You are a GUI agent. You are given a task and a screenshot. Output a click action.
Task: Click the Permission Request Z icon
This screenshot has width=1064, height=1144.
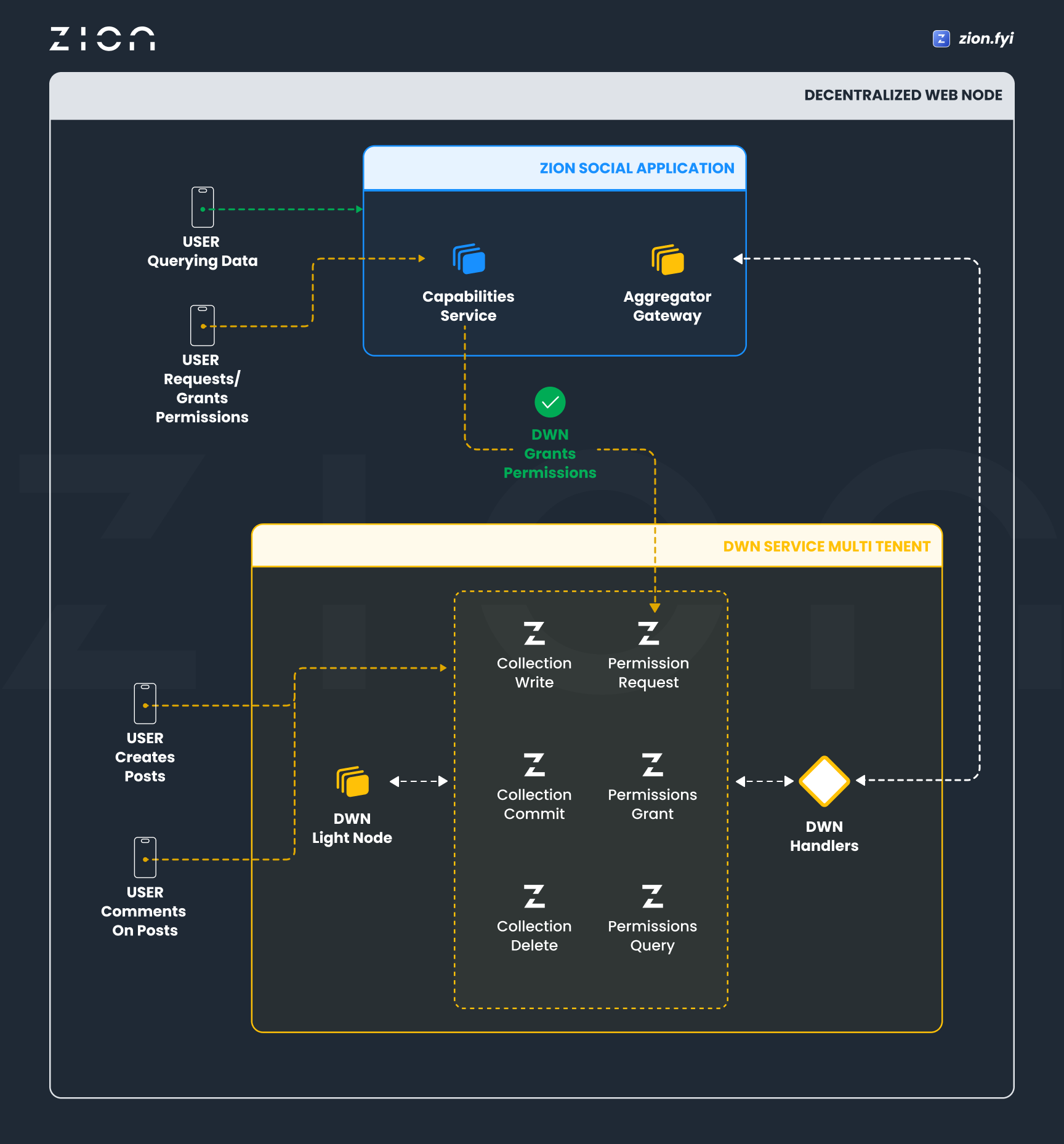tap(648, 633)
